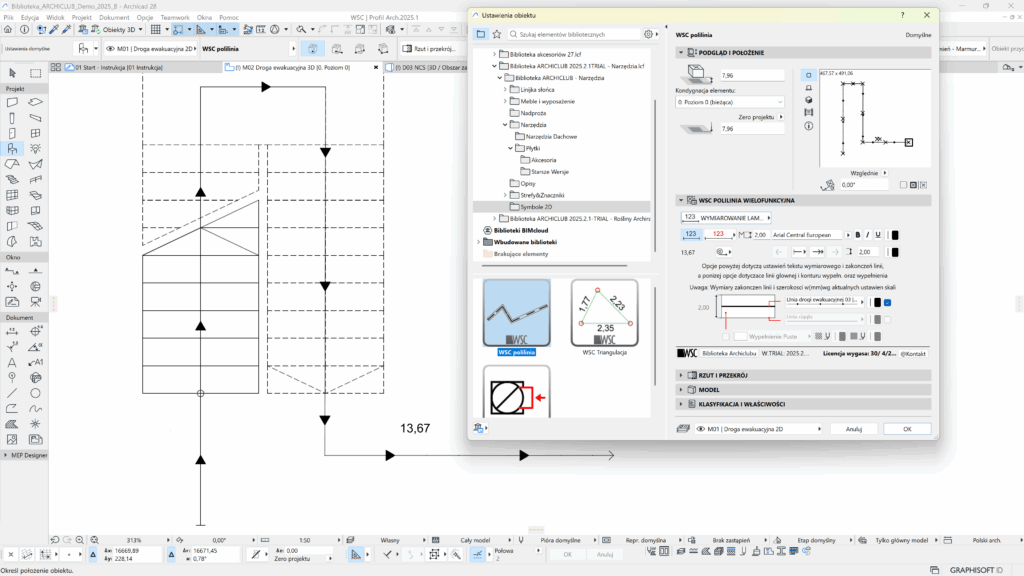Toggle underline text formatting in dialog
This screenshot has width=1024, height=576.
[877, 234]
